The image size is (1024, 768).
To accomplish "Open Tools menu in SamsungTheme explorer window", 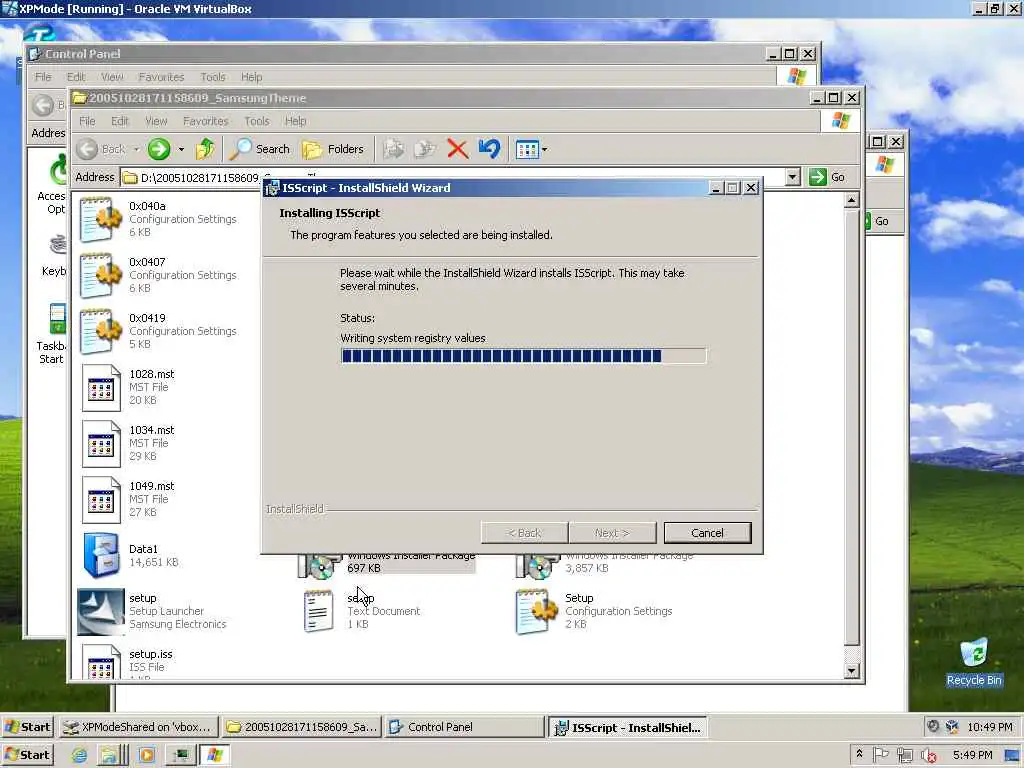I will 257,121.
